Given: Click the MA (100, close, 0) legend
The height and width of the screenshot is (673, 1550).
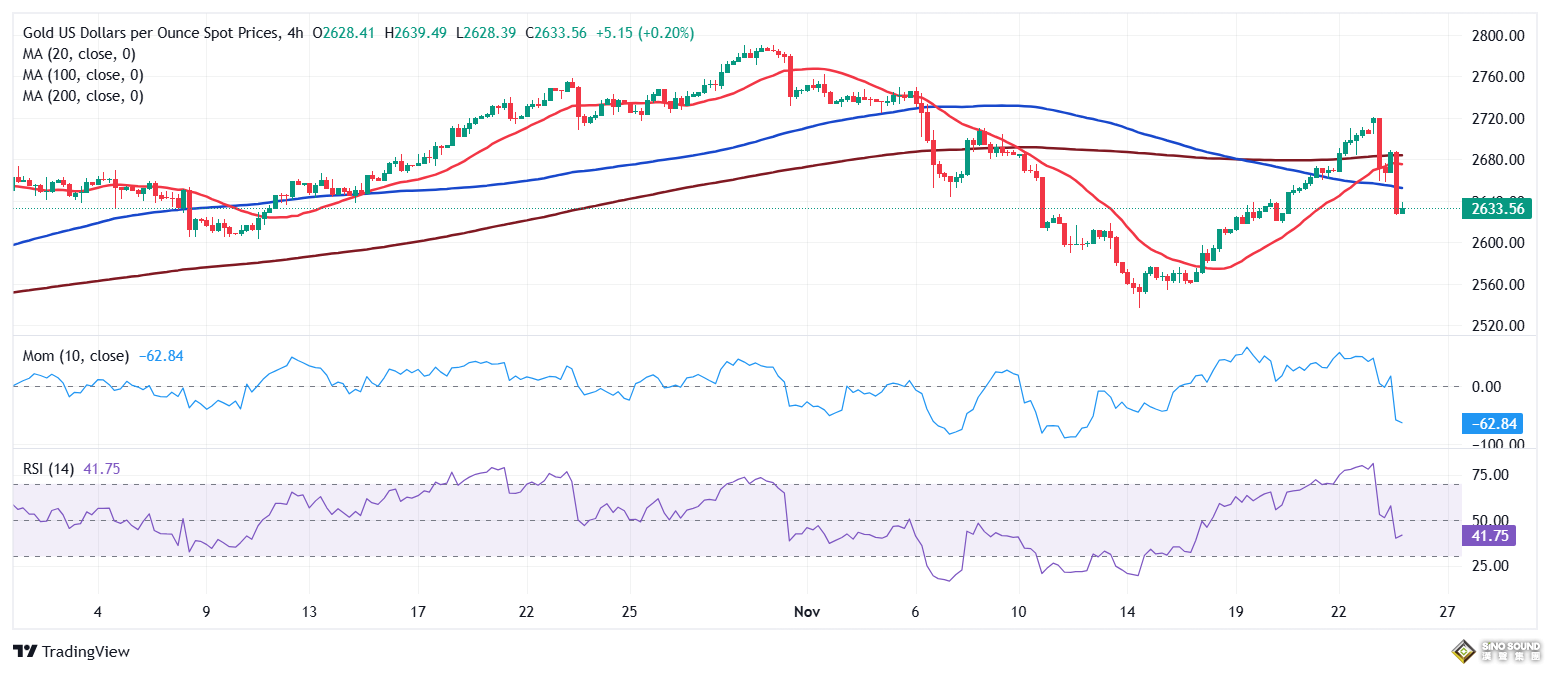Looking at the screenshot, I should tap(83, 75).
